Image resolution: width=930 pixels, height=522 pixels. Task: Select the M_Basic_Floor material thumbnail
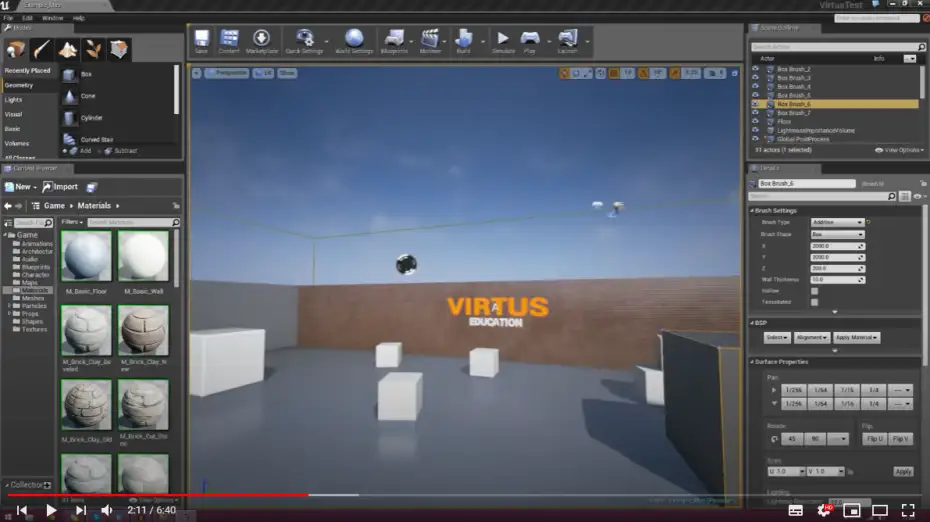pyautogui.click(x=86, y=256)
